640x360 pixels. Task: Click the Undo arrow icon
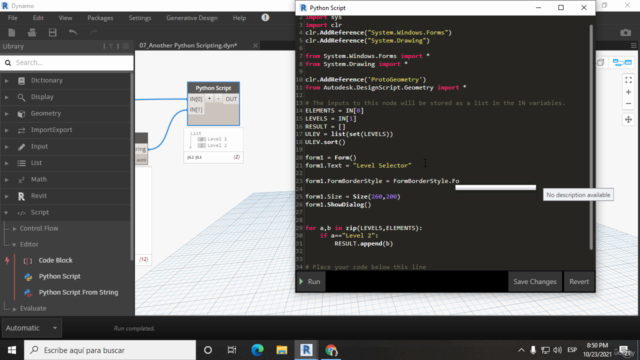(73, 33)
